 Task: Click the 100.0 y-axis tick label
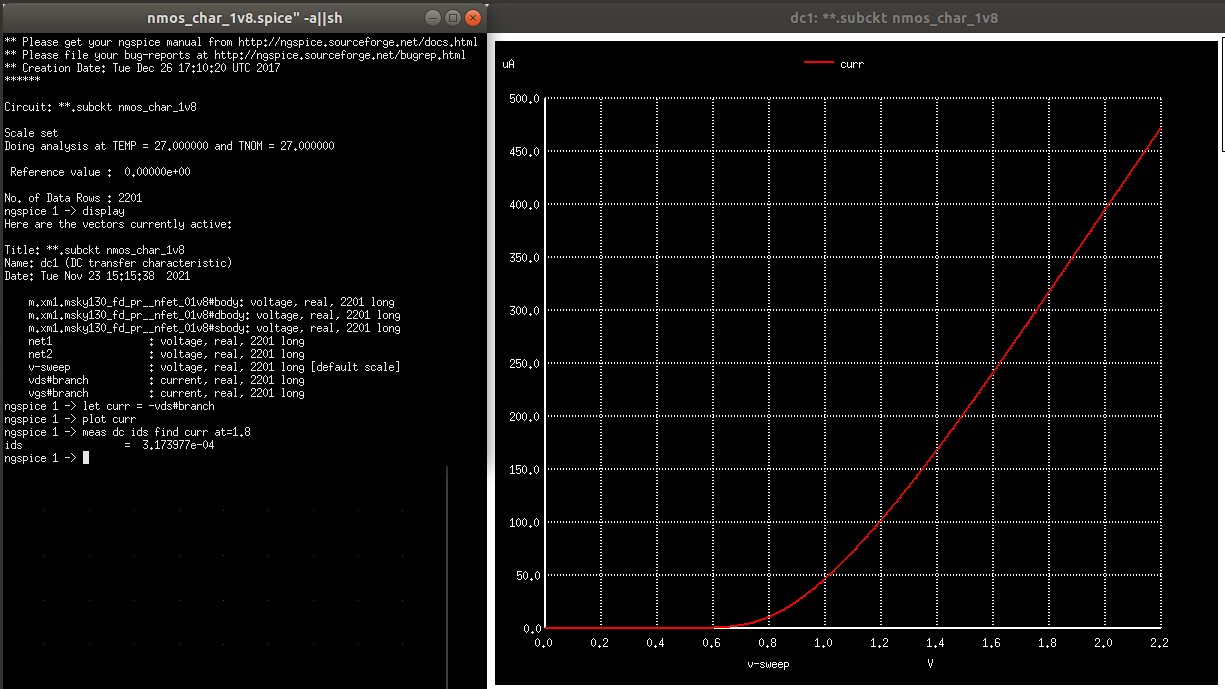[x=524, y=522]
